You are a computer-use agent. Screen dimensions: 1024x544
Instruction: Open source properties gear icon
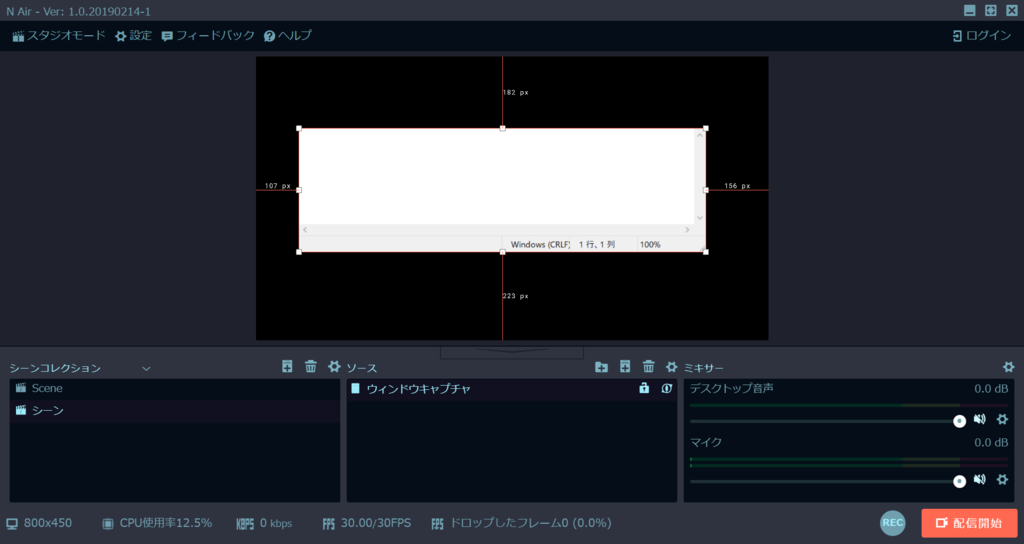point(671,367)
